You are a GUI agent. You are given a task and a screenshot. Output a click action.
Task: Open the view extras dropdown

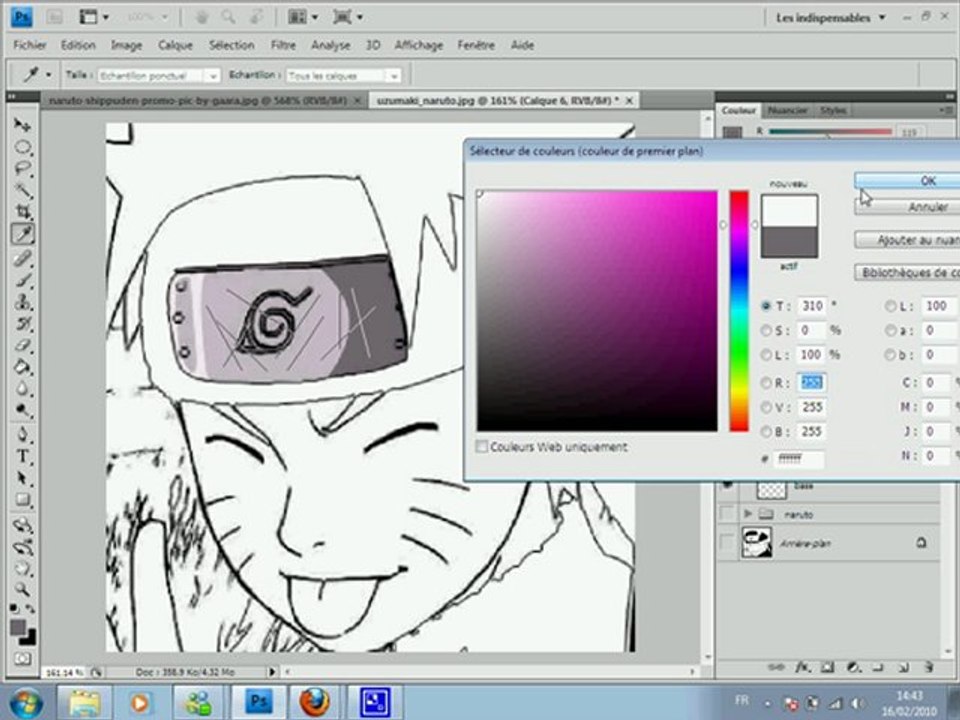pos(95,17)
